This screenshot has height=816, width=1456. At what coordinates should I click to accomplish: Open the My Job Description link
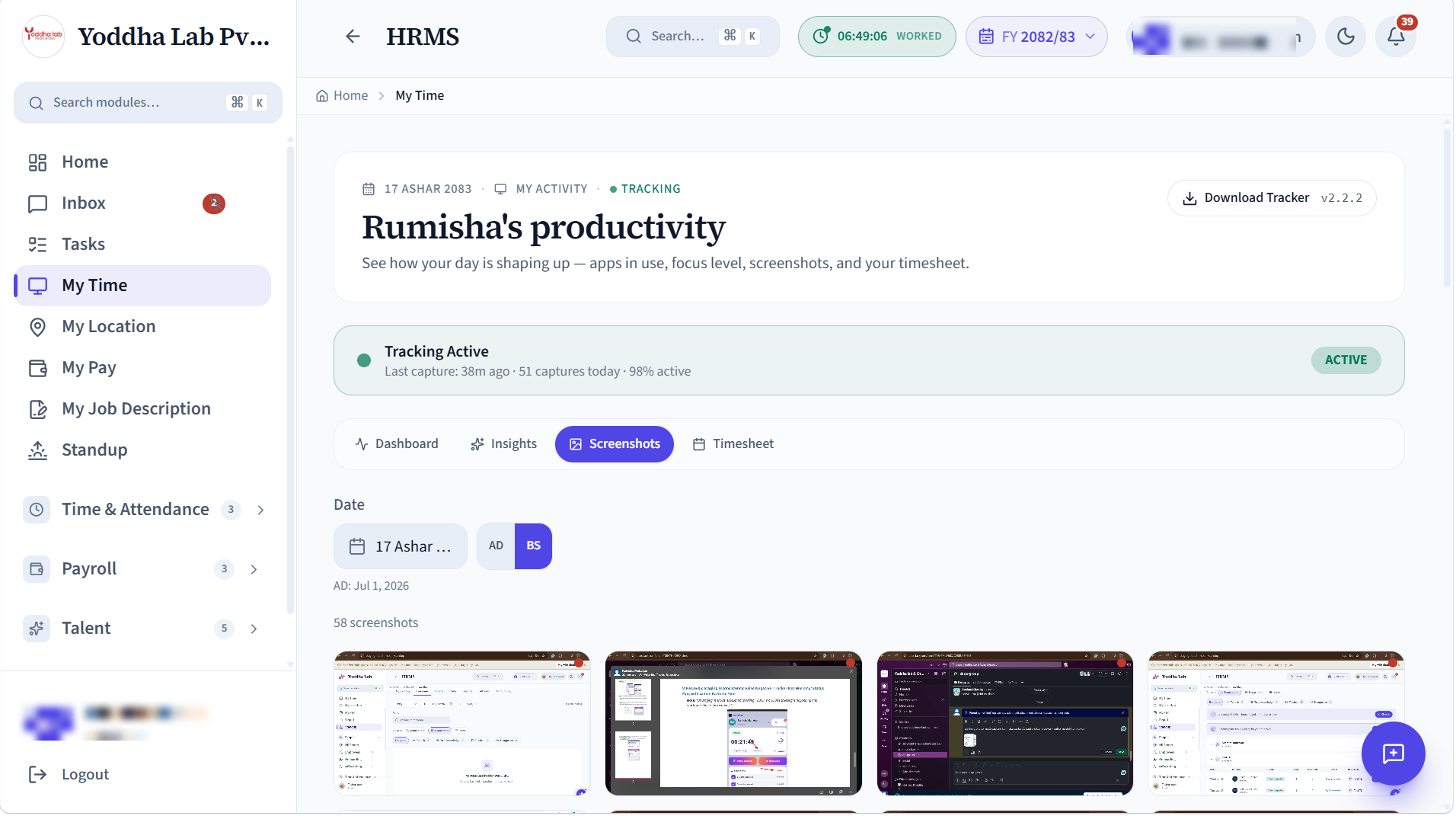click(x=142, y=409)
